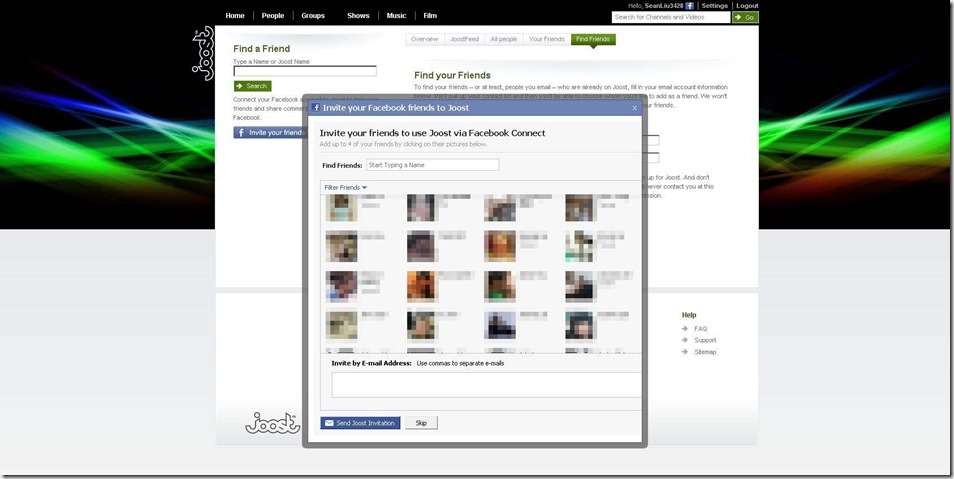This screenshot has height=479, width=954.
Task: Switch to the JoostFeed tab
Action: coord(464,39)
